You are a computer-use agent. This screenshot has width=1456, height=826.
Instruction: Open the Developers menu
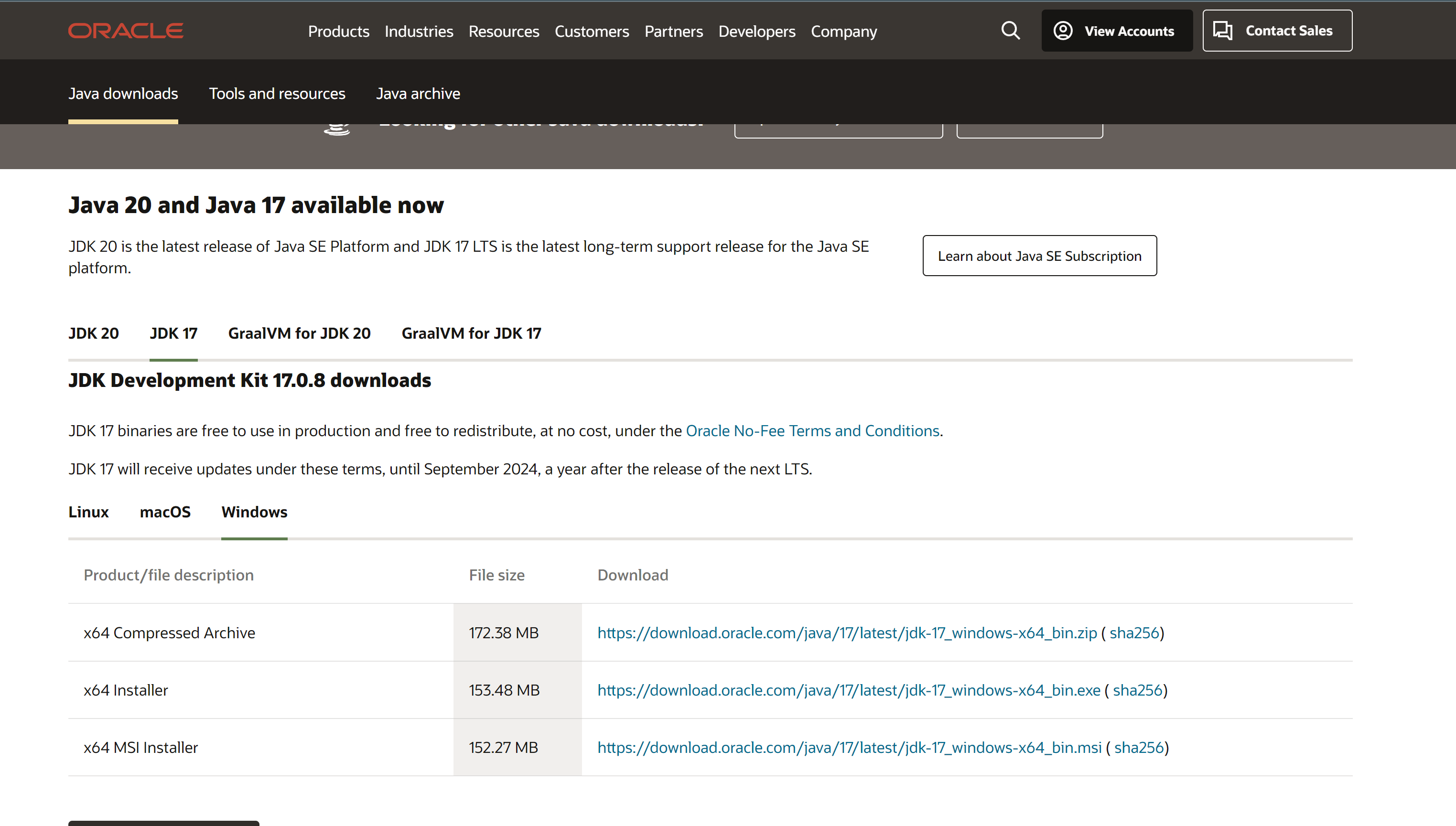pyautogui.click(x=757, y=31)
